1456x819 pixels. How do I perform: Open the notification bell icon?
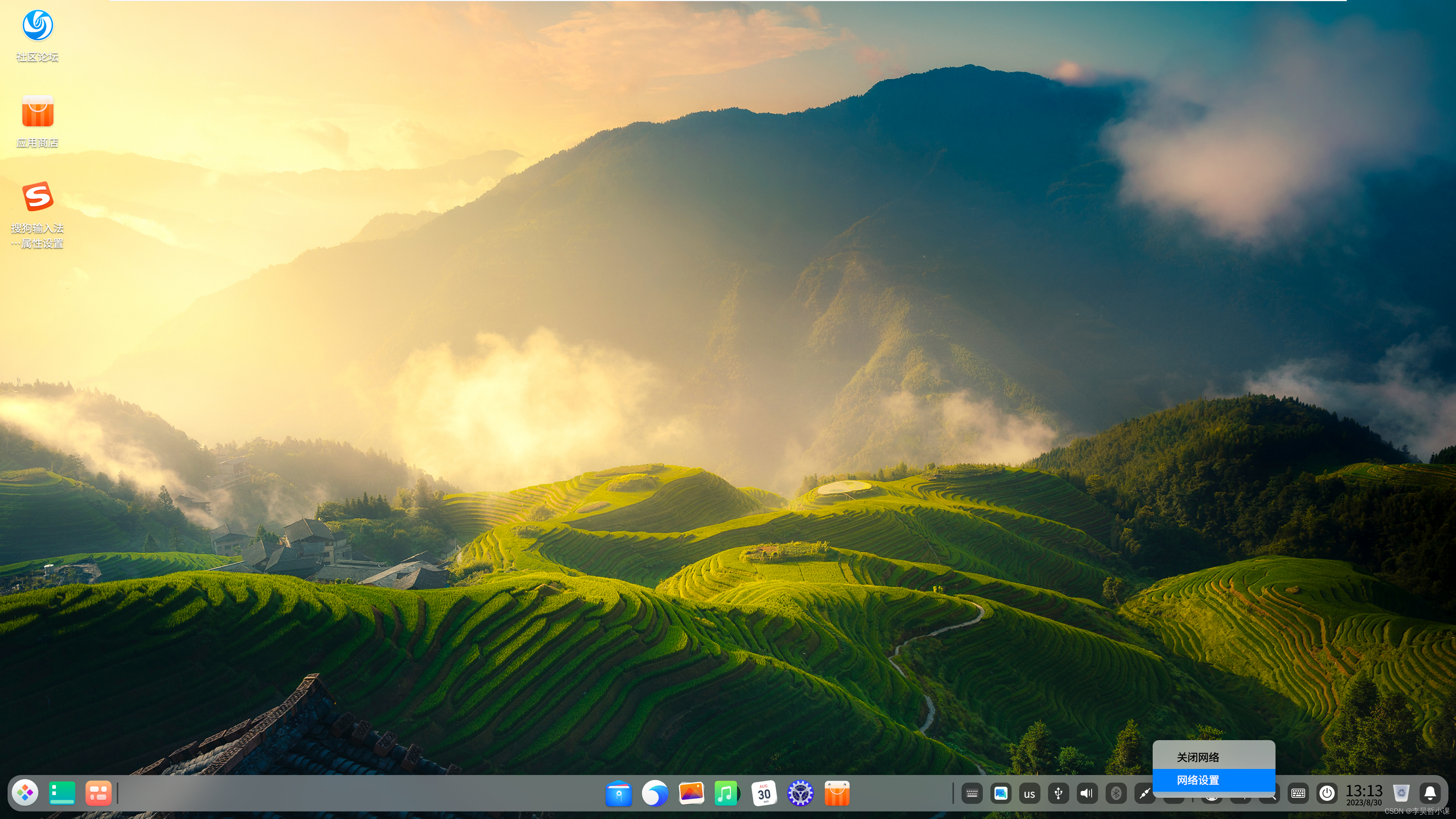point(1430,794)
